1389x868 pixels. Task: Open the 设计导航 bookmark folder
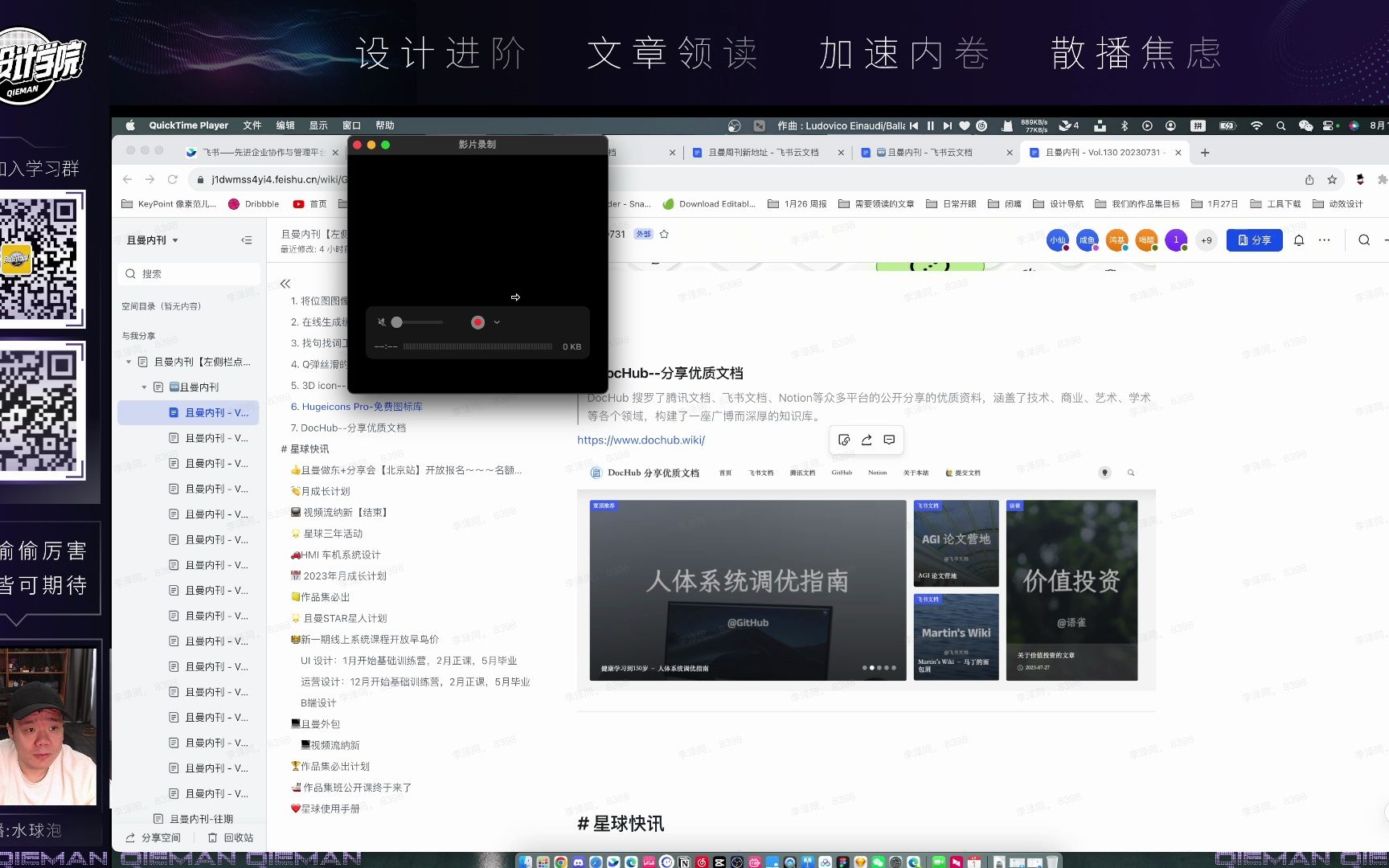(x=1058, y=204)
